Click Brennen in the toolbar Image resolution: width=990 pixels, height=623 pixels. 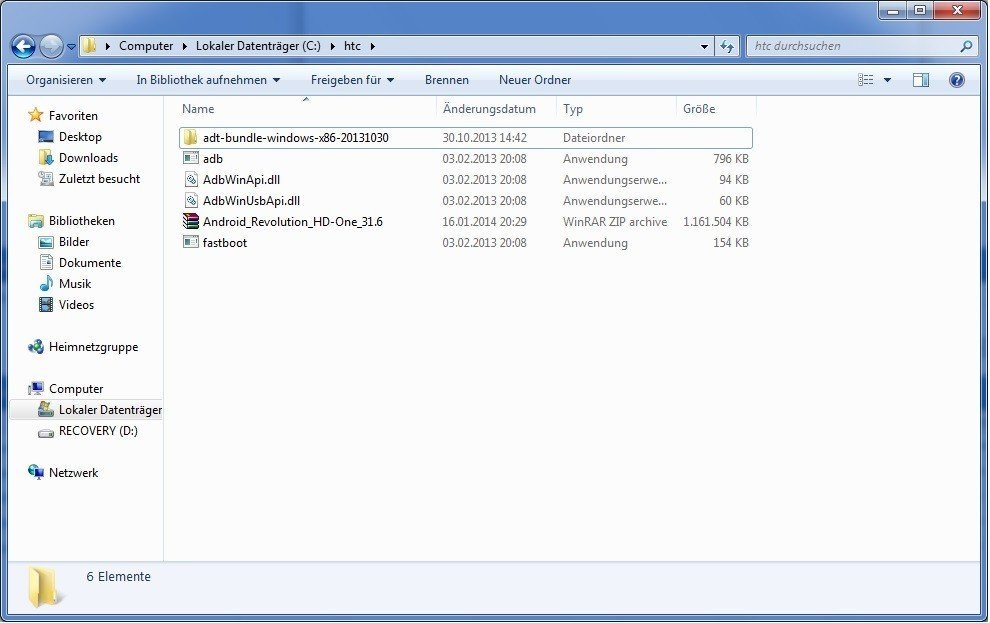click(446, 80)
